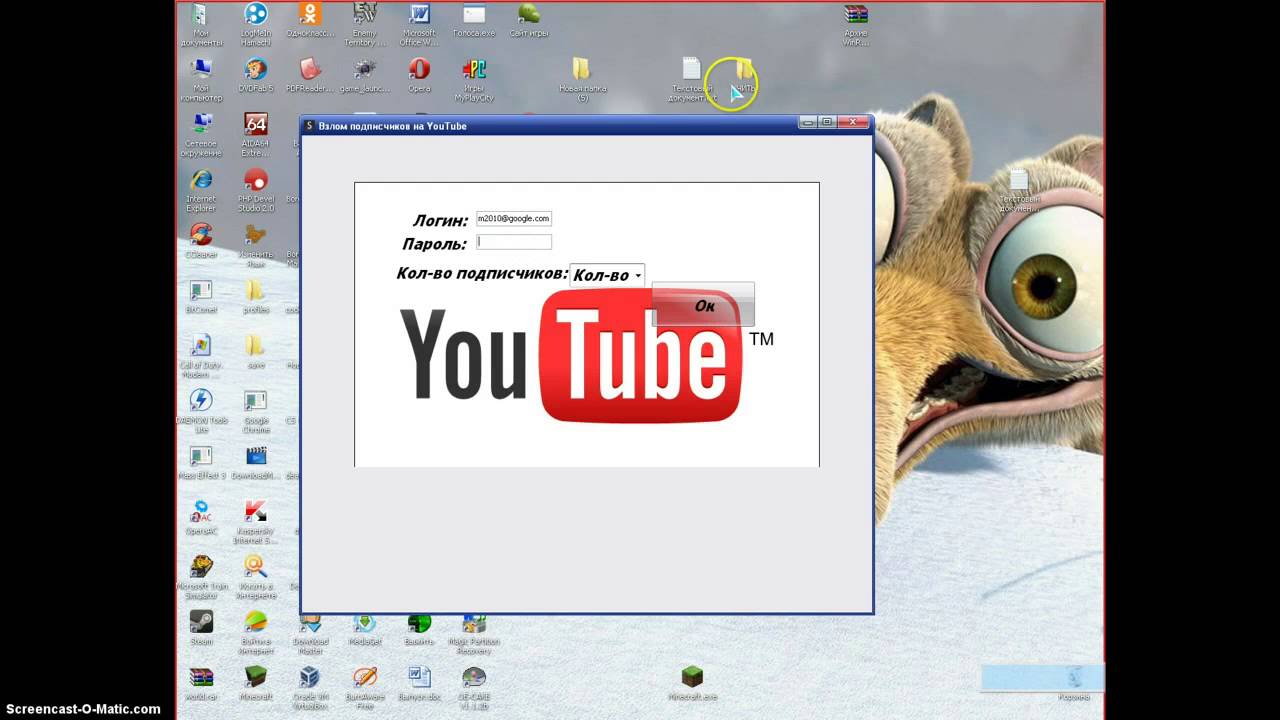This screenshot has height=720, width=1280.
Task: Select the Мои документы desktop icon
Action: point(201,25)
